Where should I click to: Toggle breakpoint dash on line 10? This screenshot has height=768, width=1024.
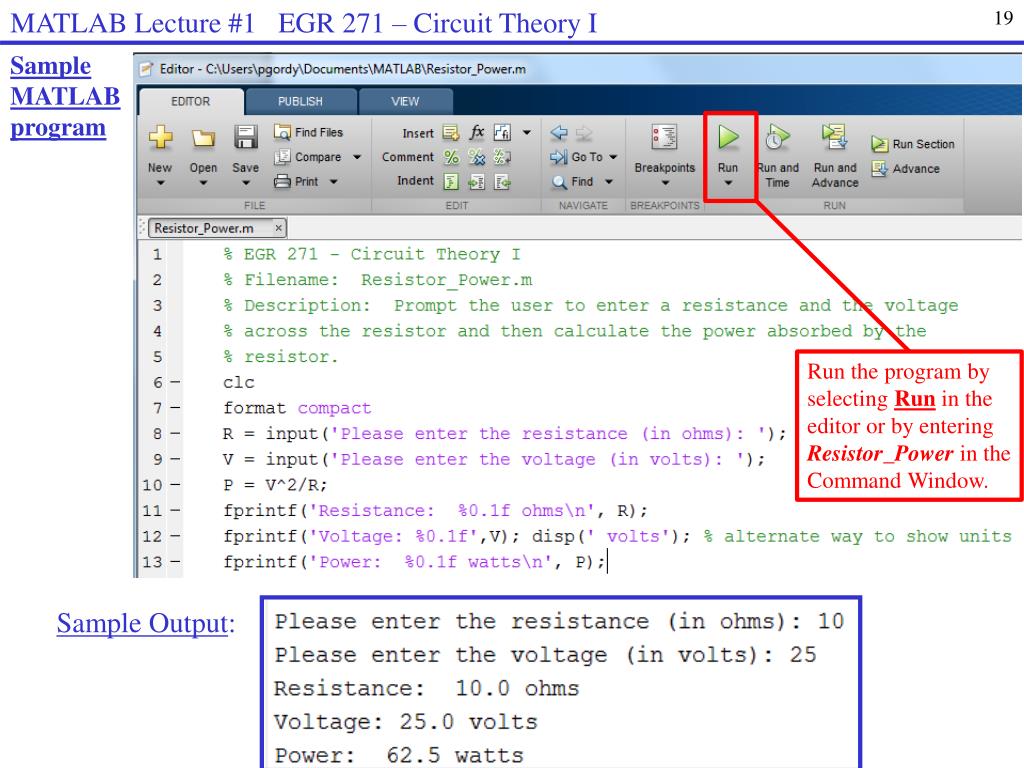click(175, 485)
